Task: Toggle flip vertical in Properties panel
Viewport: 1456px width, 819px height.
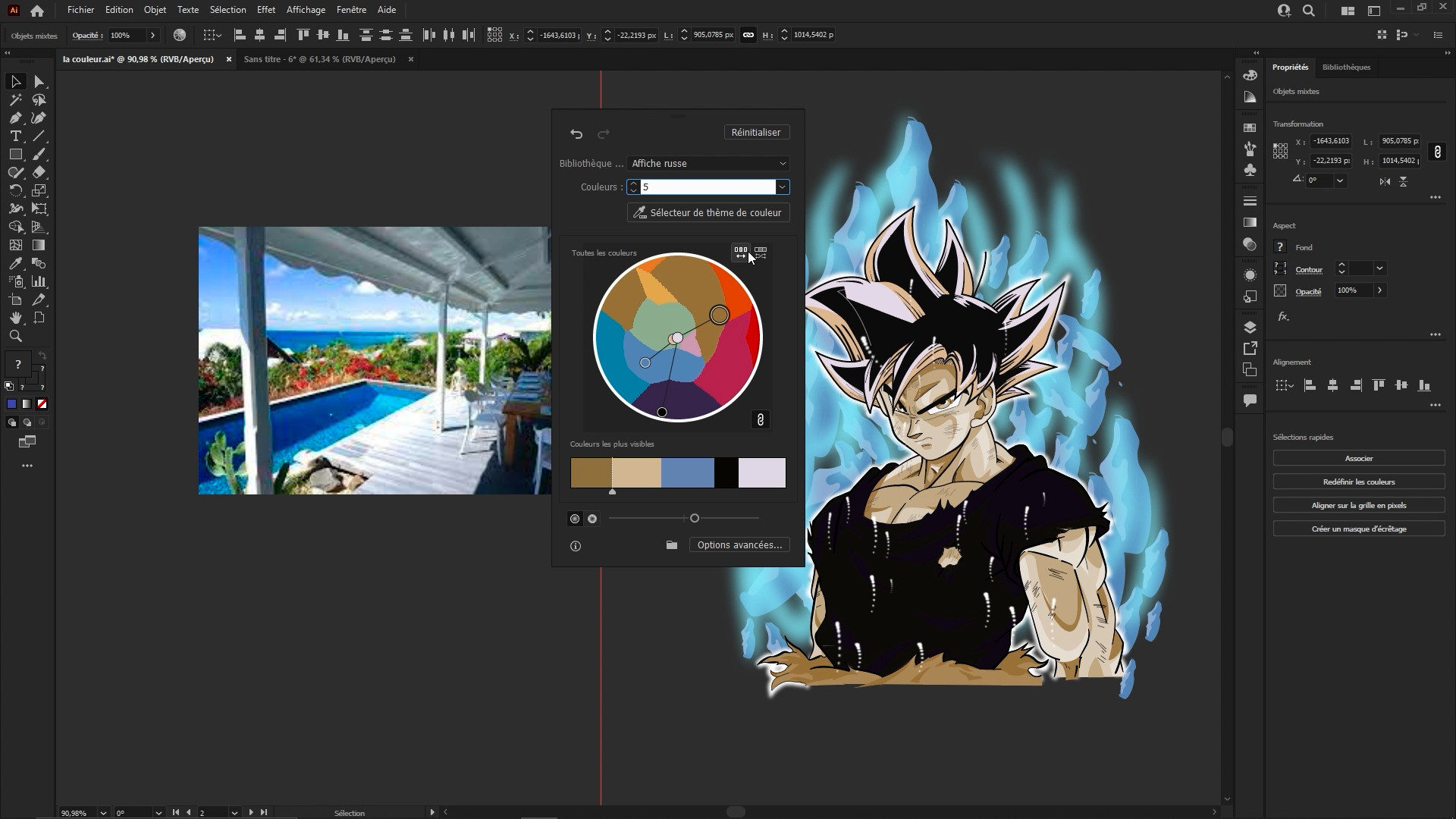Action: 1404,181
